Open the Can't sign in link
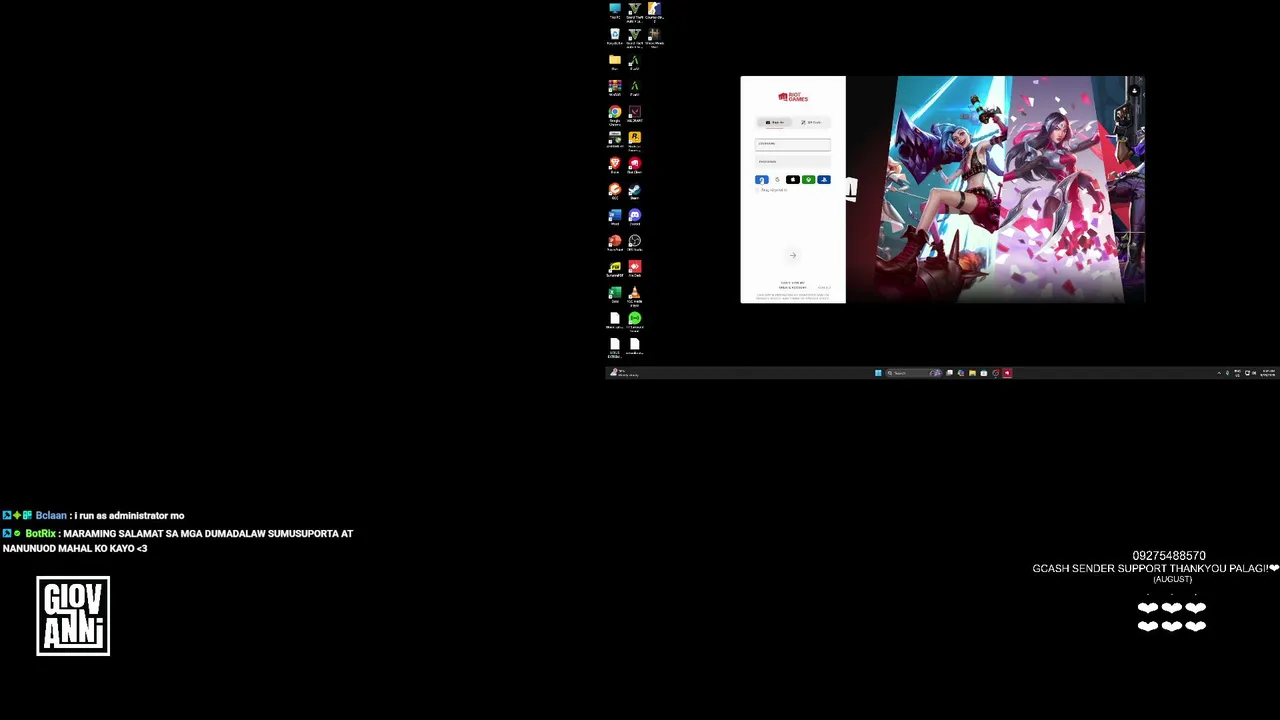This screenshot has width=1280, height=720. pos(792,283)
